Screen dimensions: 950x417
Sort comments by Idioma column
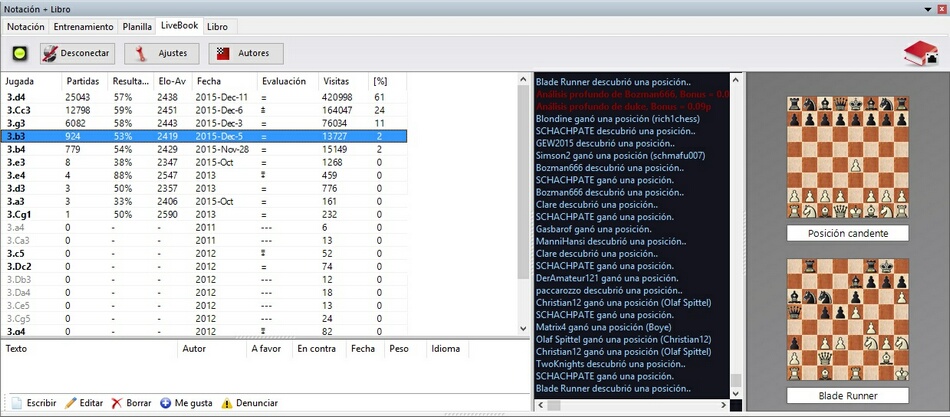(x=447, y=349)
